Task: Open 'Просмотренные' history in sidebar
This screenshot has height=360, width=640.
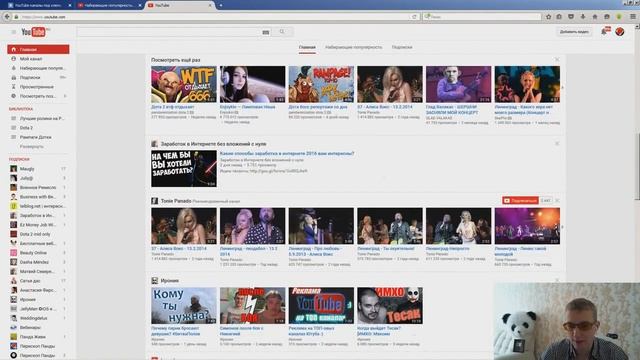Action: 38,87
